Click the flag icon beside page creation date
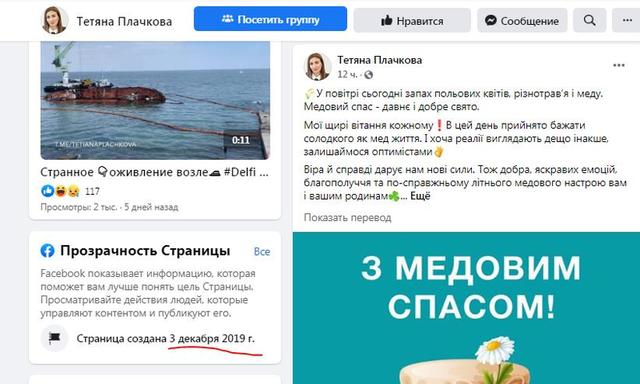The height and width of the screenshot is (384, 640). coord(54,338)
